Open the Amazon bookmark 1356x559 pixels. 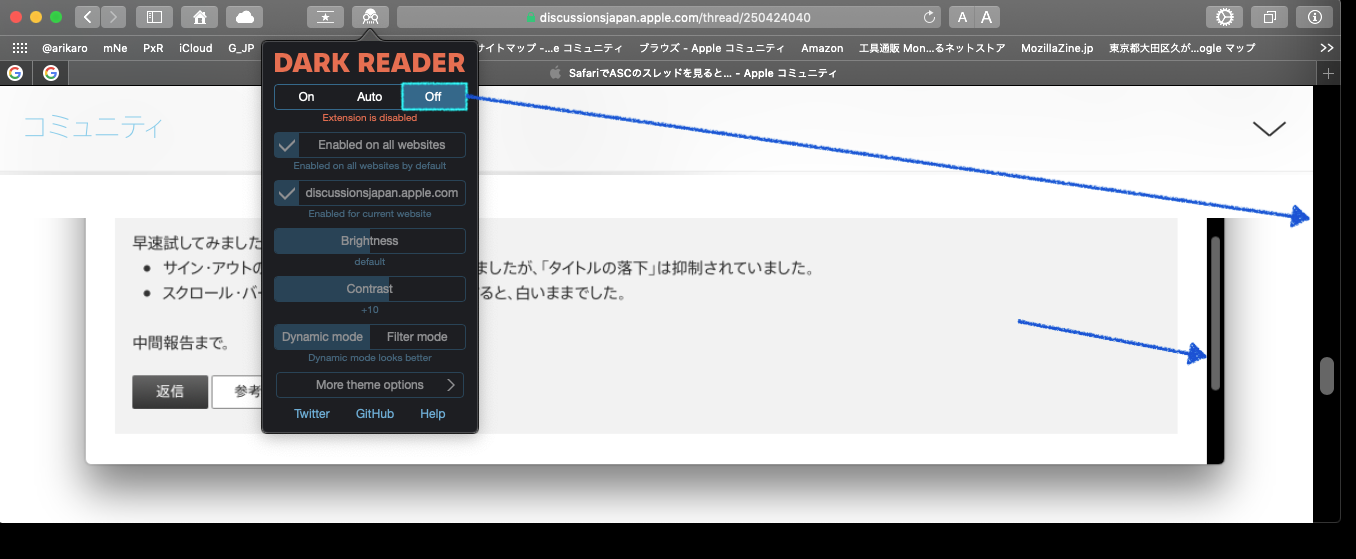coord(822,47)
